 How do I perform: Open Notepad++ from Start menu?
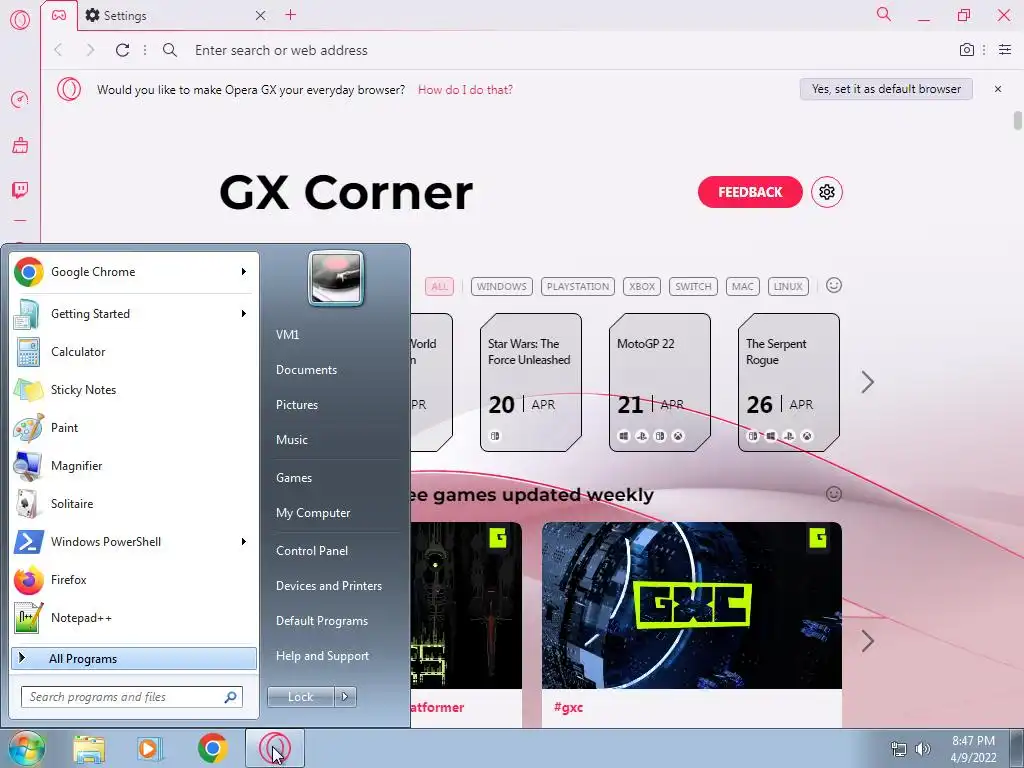pyautogui.click(x=135, y=618)
